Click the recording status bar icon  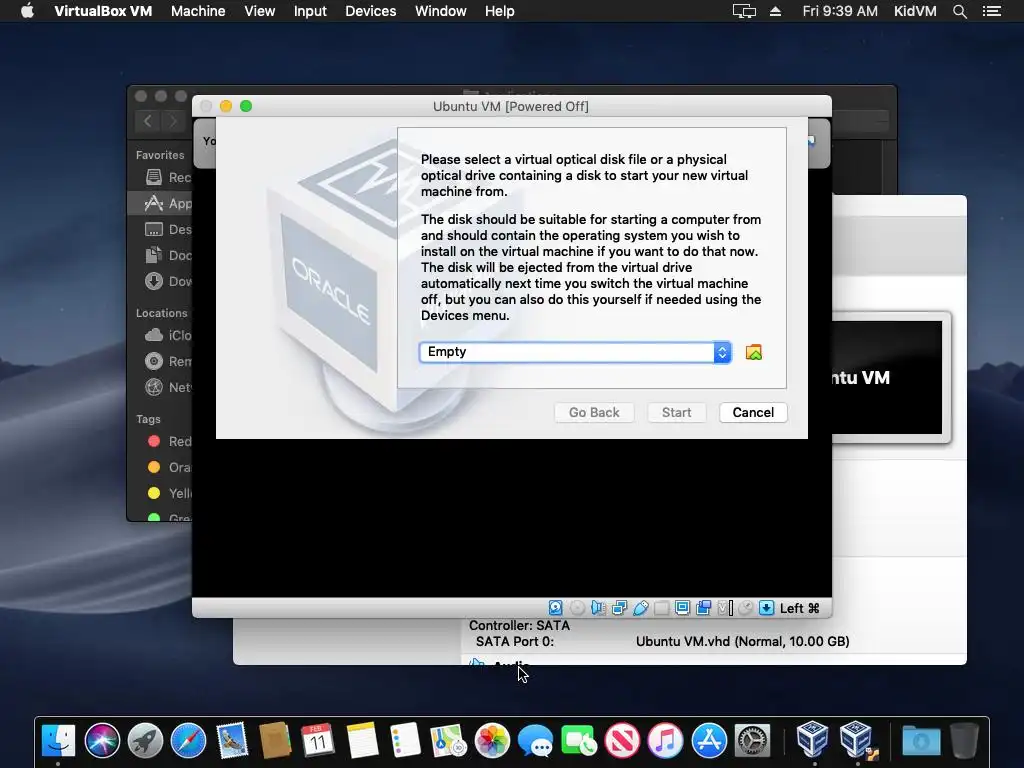703,608
